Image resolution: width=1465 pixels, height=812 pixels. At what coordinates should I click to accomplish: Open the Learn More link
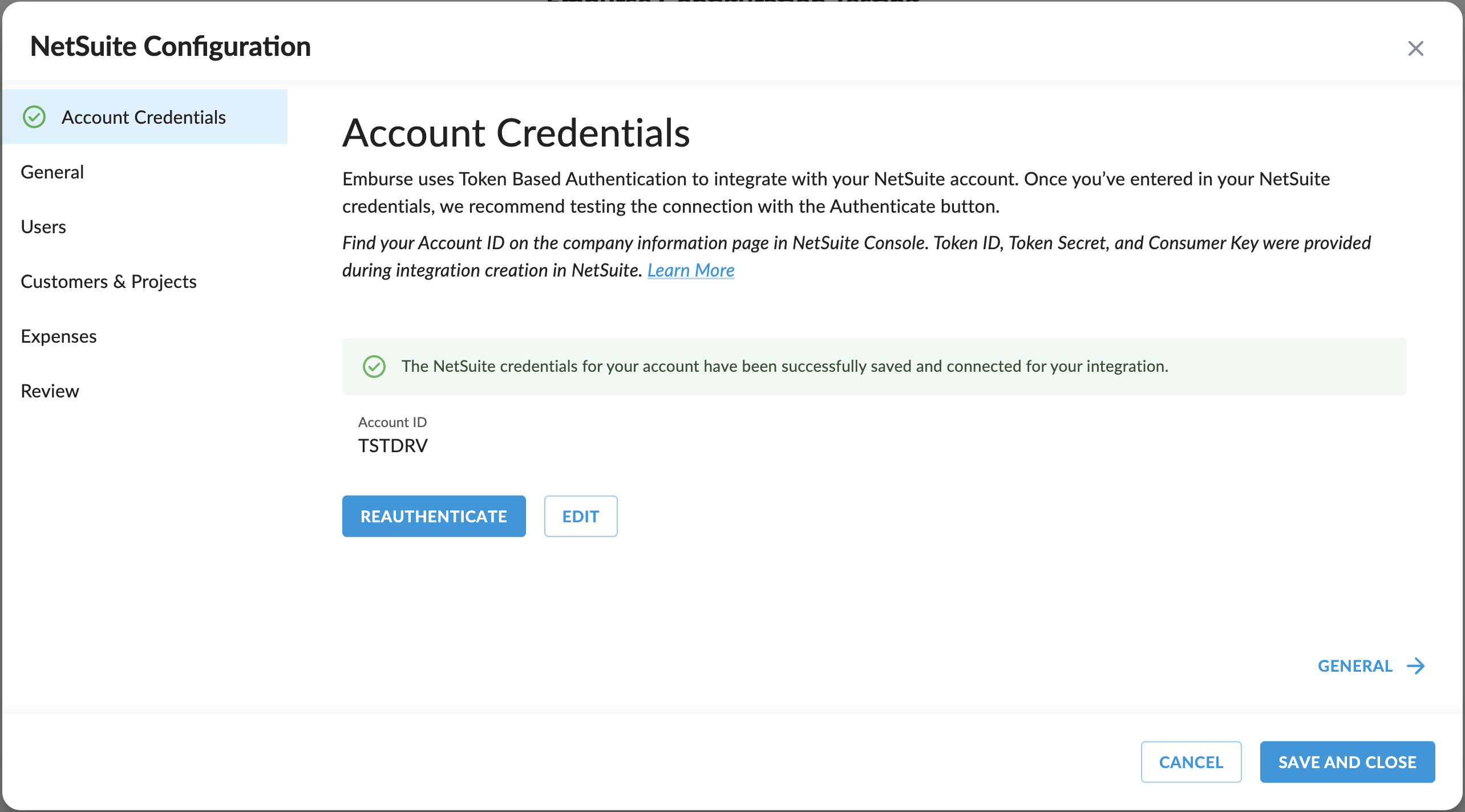[691, 270]
